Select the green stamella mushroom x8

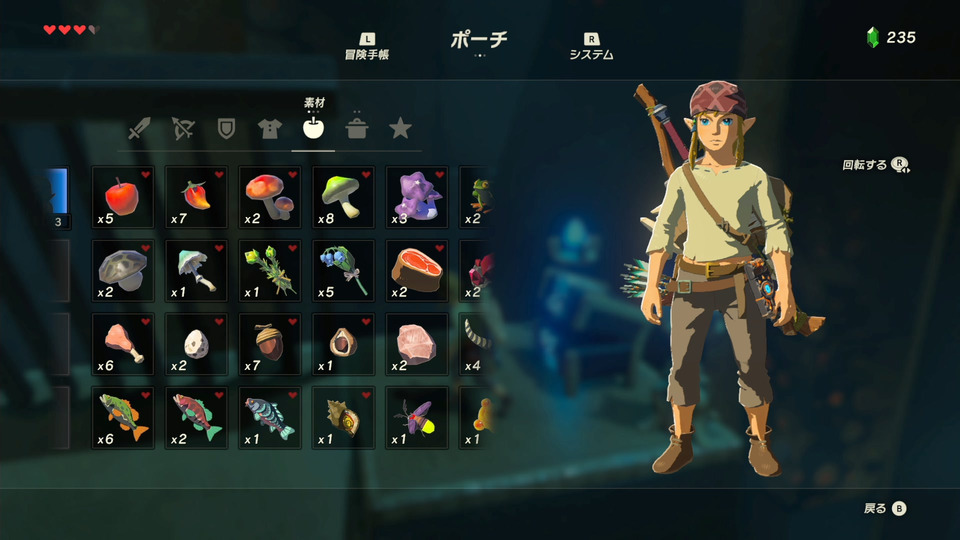click(x=343, y=197)
